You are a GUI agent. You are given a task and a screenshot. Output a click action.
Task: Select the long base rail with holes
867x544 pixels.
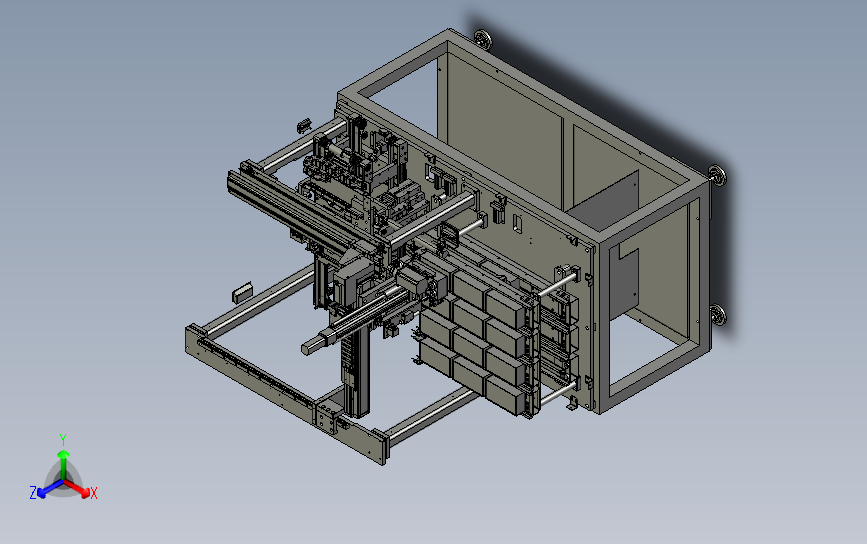tap(285, 393)
